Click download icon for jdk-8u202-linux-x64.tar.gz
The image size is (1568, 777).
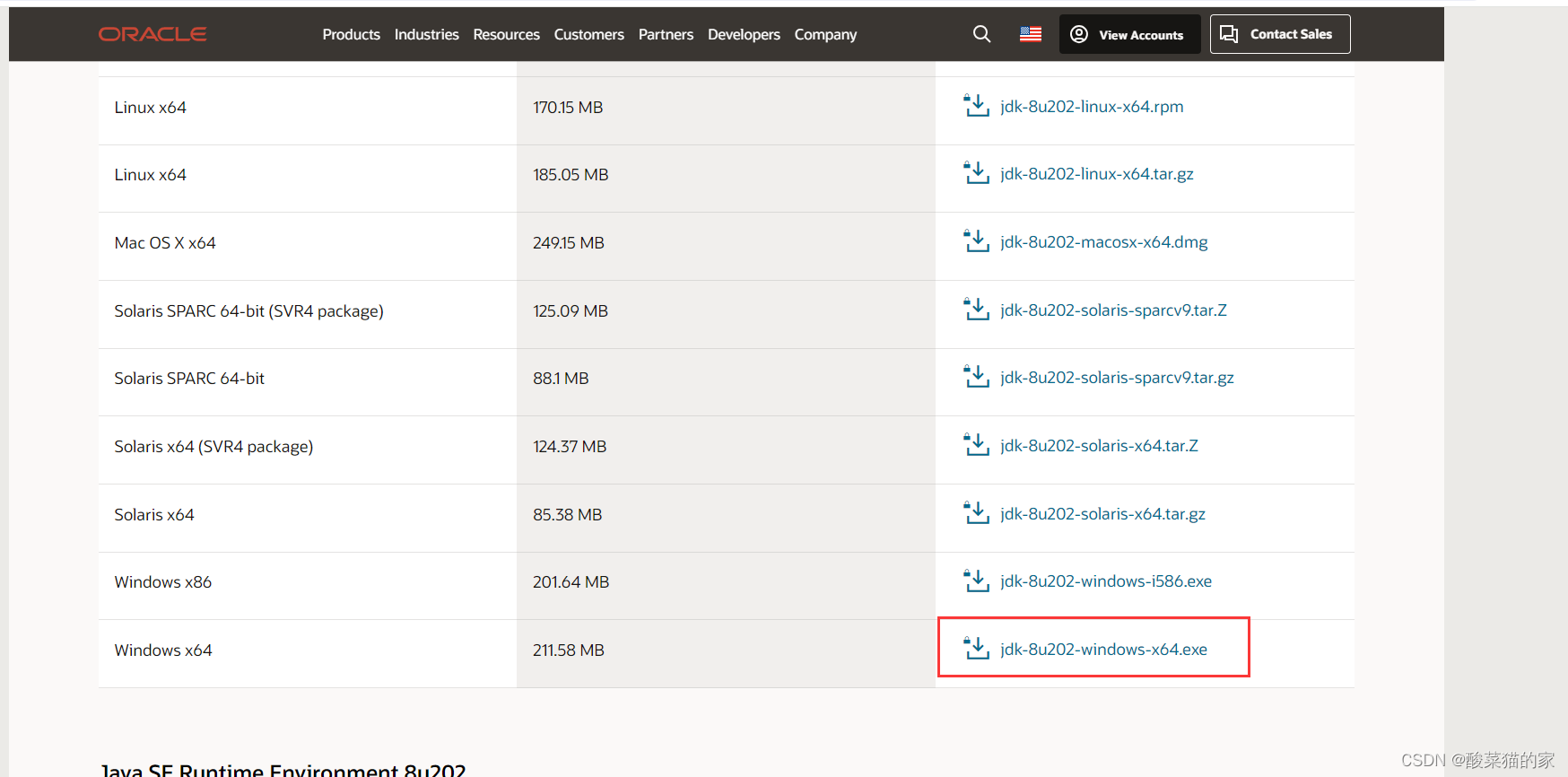[x=976, y=173]
